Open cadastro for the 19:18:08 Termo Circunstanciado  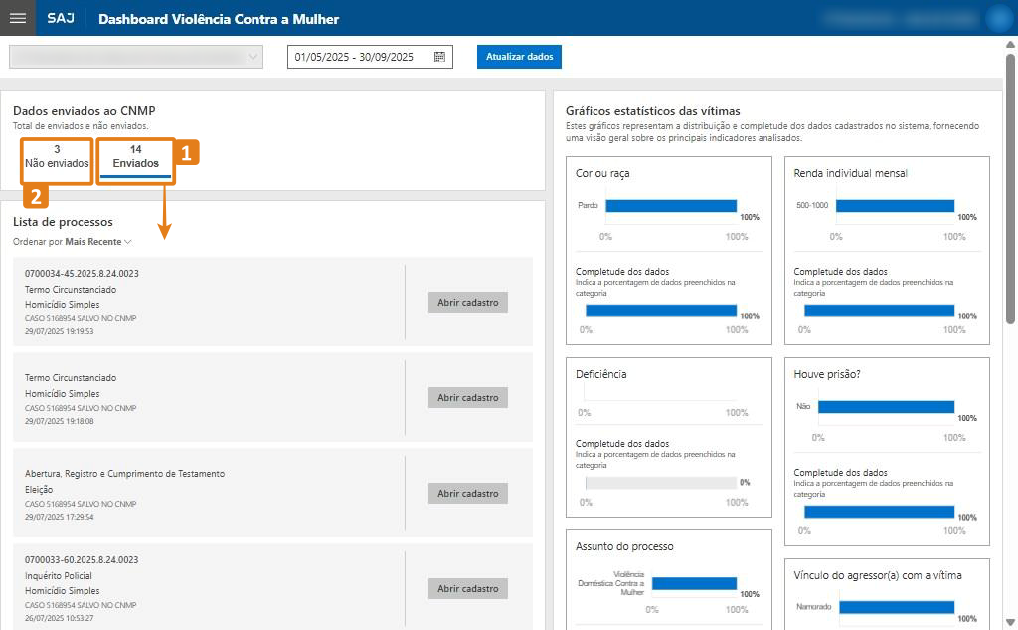click(x=467, y=398)
